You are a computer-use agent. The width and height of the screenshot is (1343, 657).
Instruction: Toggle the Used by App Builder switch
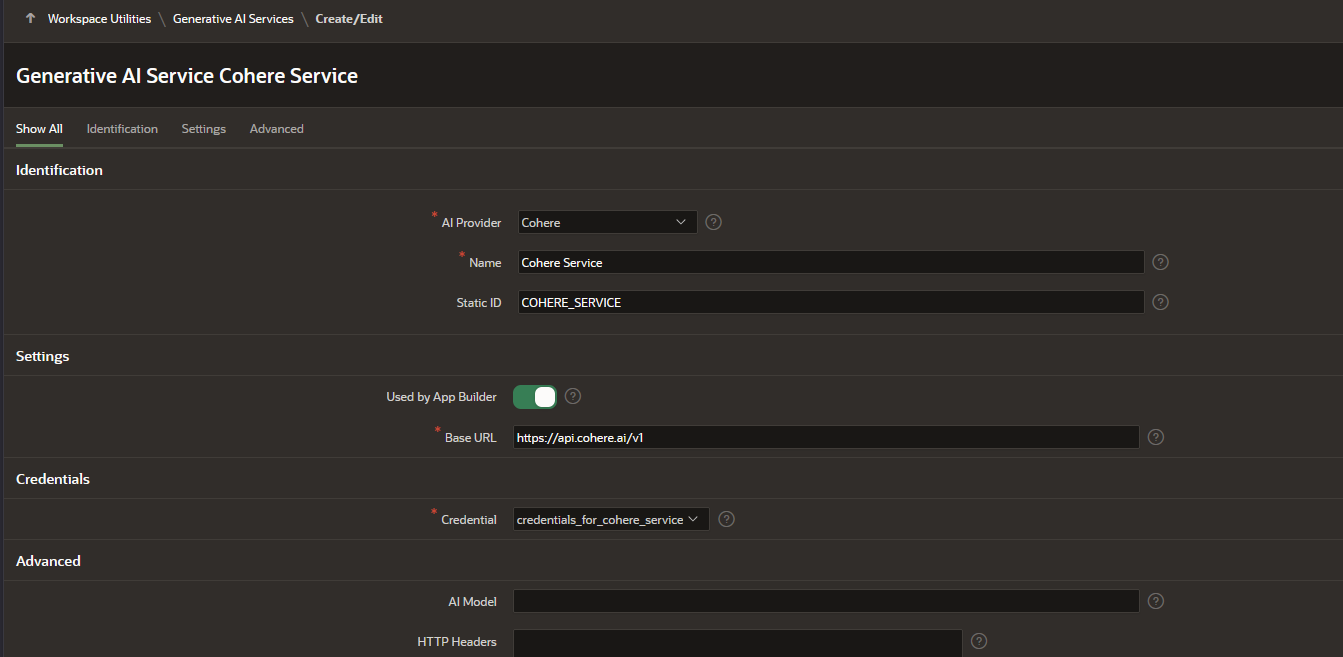535,397
